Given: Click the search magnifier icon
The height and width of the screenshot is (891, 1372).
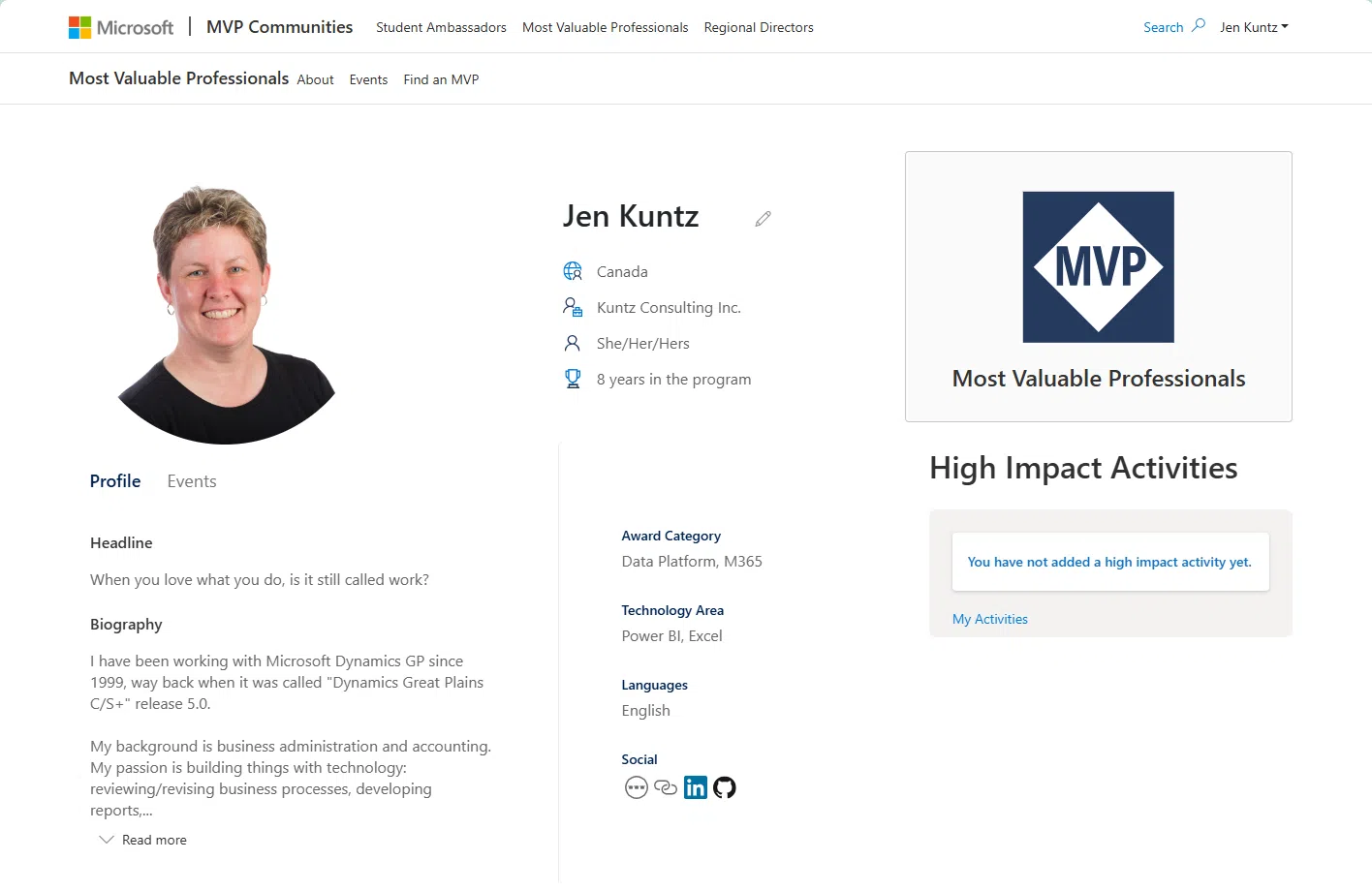Looking at the screenshot, I should [x=1200, y=26].
